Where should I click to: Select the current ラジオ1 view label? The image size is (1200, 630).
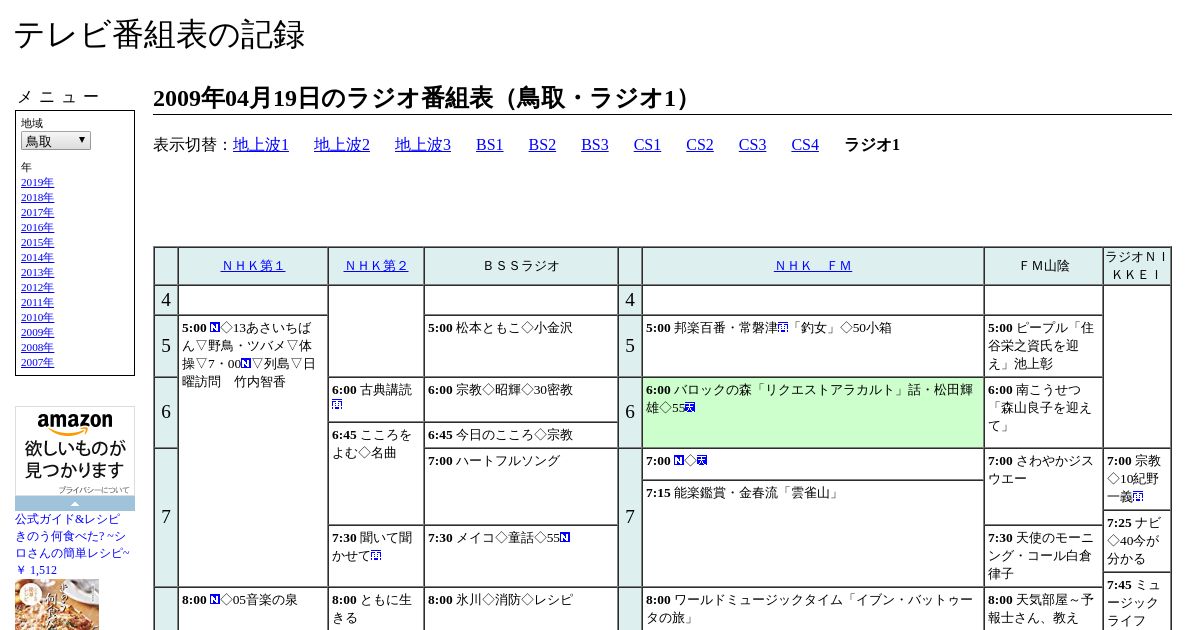pos(872,145)
